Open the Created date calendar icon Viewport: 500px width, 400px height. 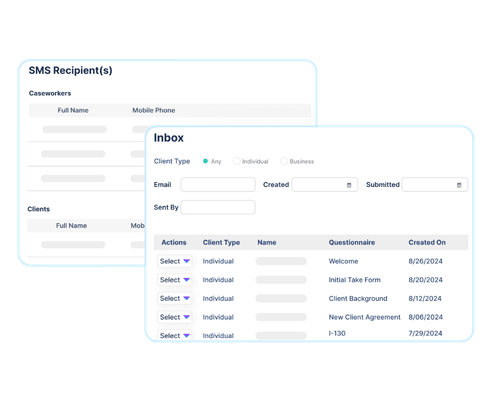click(349, 185)
